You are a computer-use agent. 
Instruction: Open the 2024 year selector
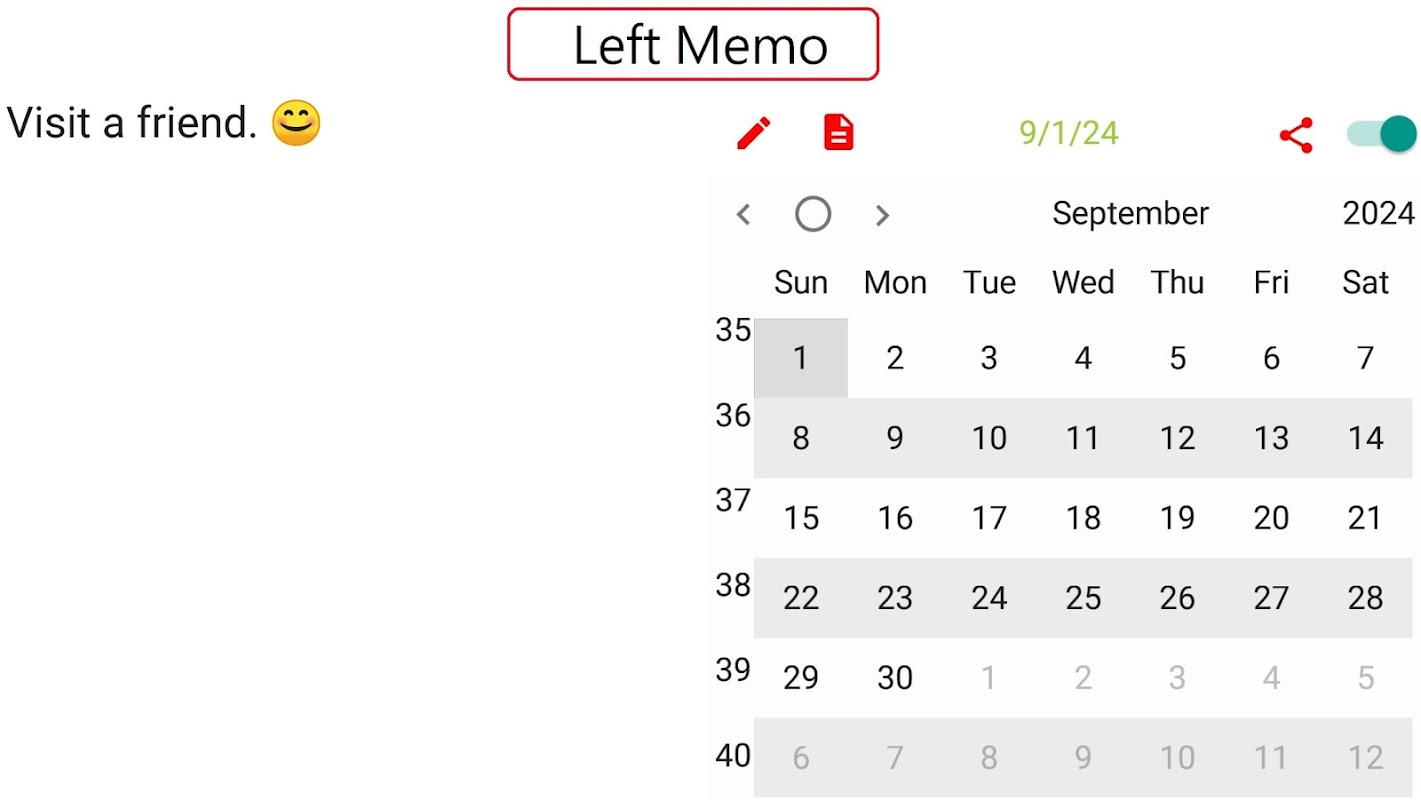coord(1377,213)
